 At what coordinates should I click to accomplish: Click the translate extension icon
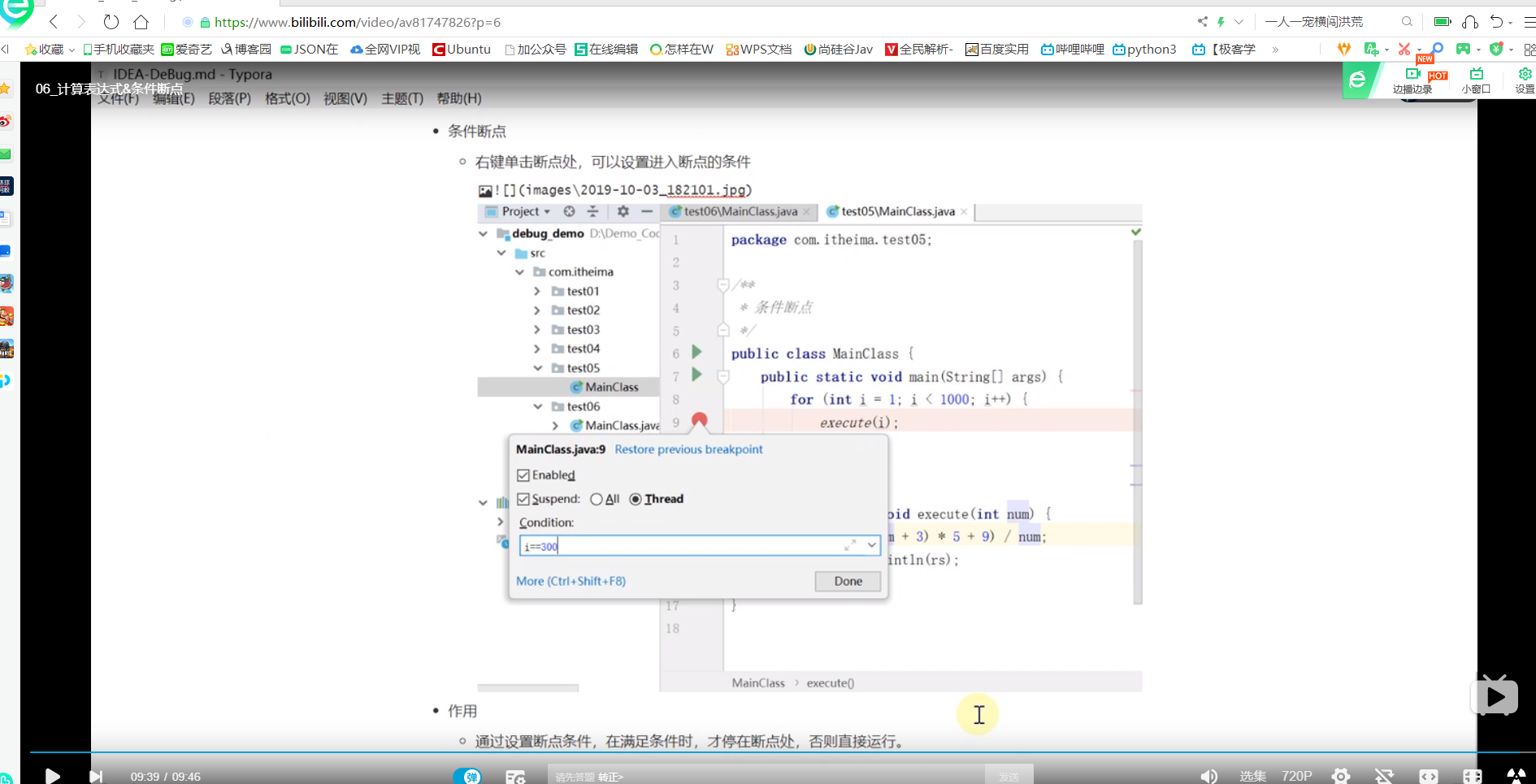point(1372,50)
